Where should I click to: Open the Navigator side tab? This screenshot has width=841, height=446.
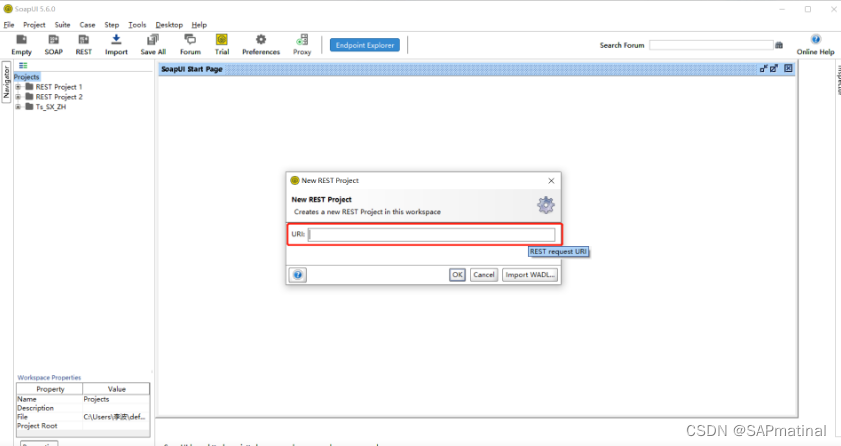(x=6, y=82)
